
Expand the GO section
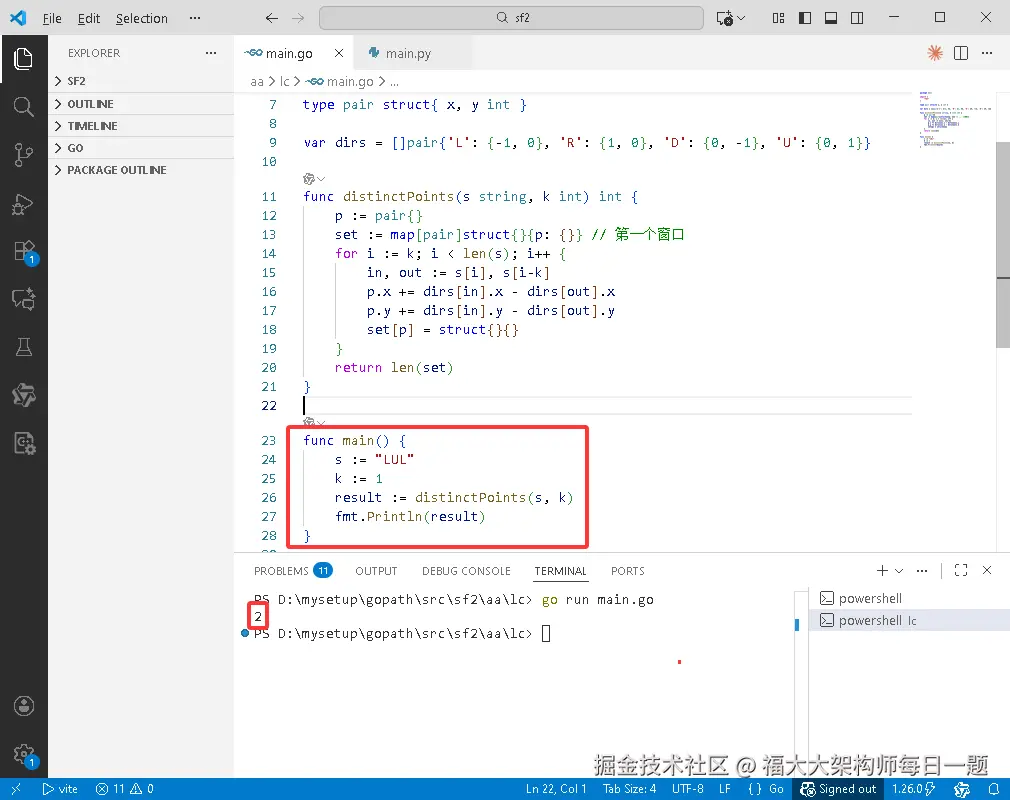point(142,148)
